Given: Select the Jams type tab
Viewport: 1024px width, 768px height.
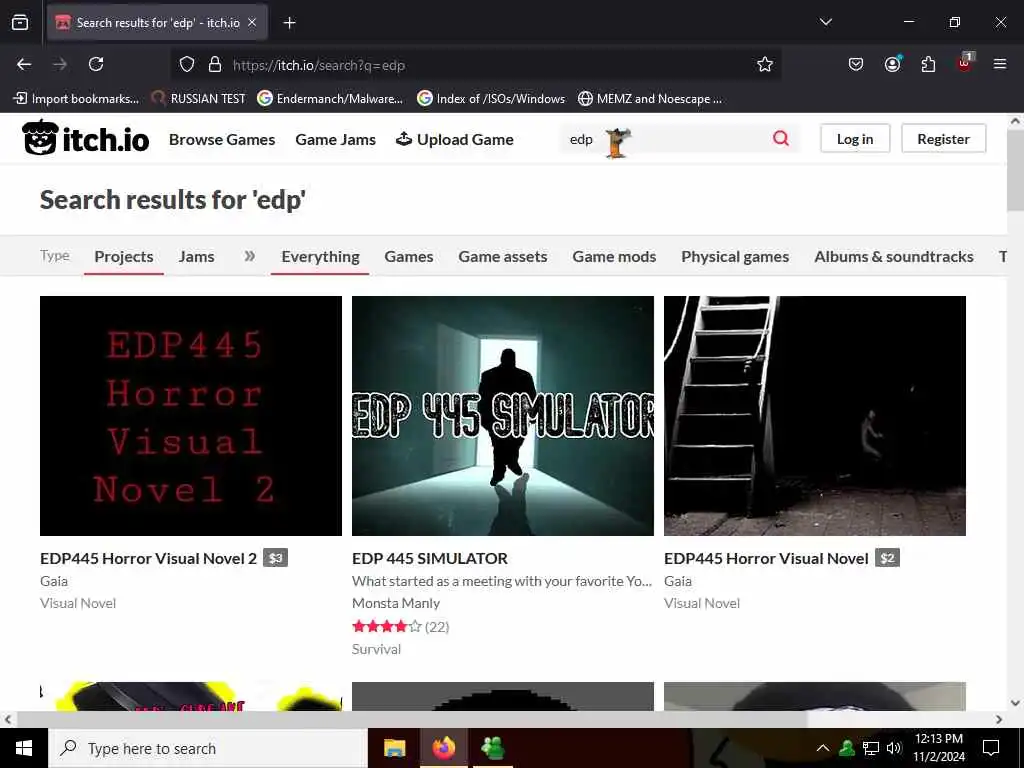Looking at the screenshot, I should pos(197,257).
